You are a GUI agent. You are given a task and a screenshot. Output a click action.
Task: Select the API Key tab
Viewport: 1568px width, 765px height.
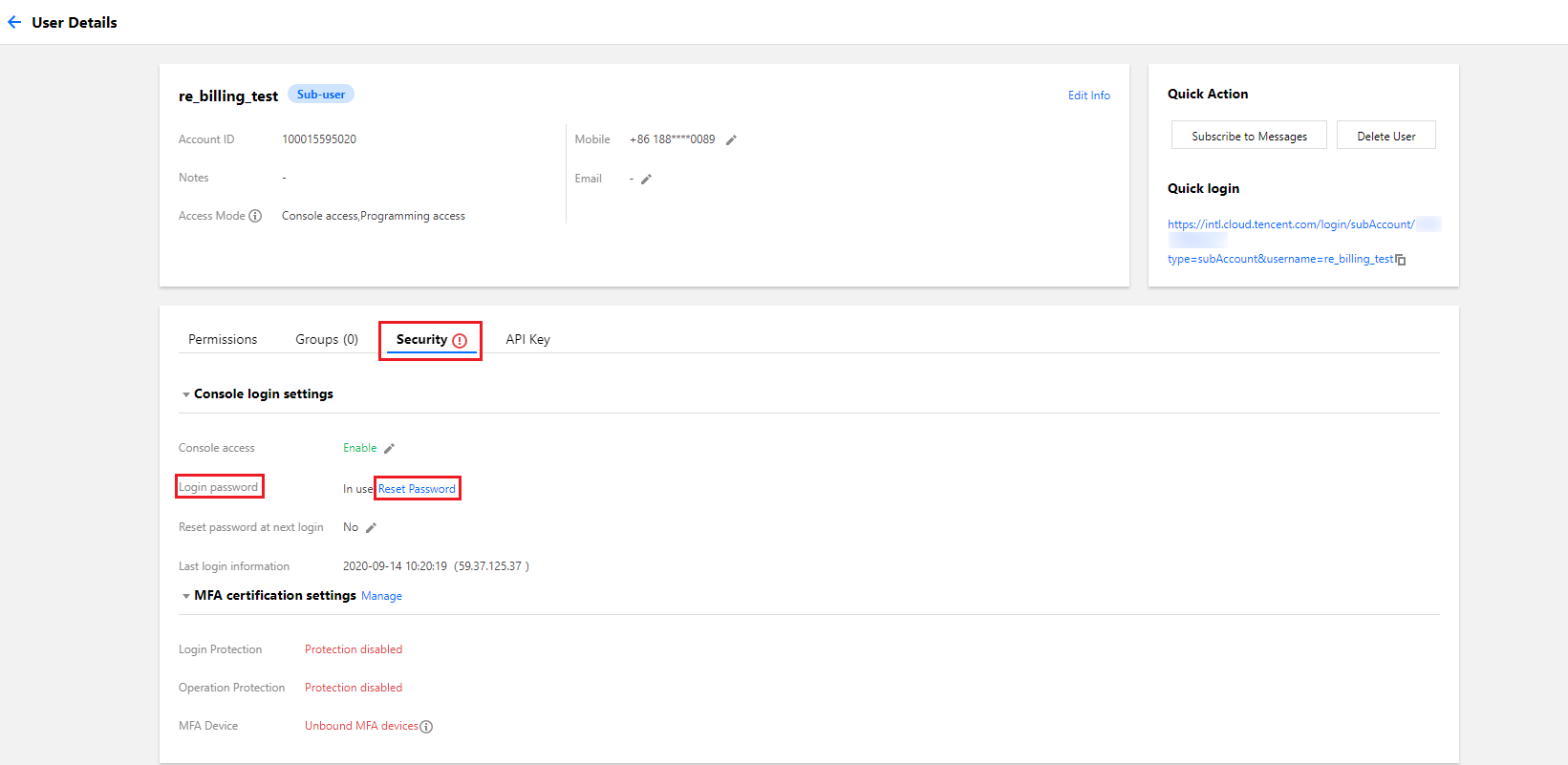[x=527, y=339]
